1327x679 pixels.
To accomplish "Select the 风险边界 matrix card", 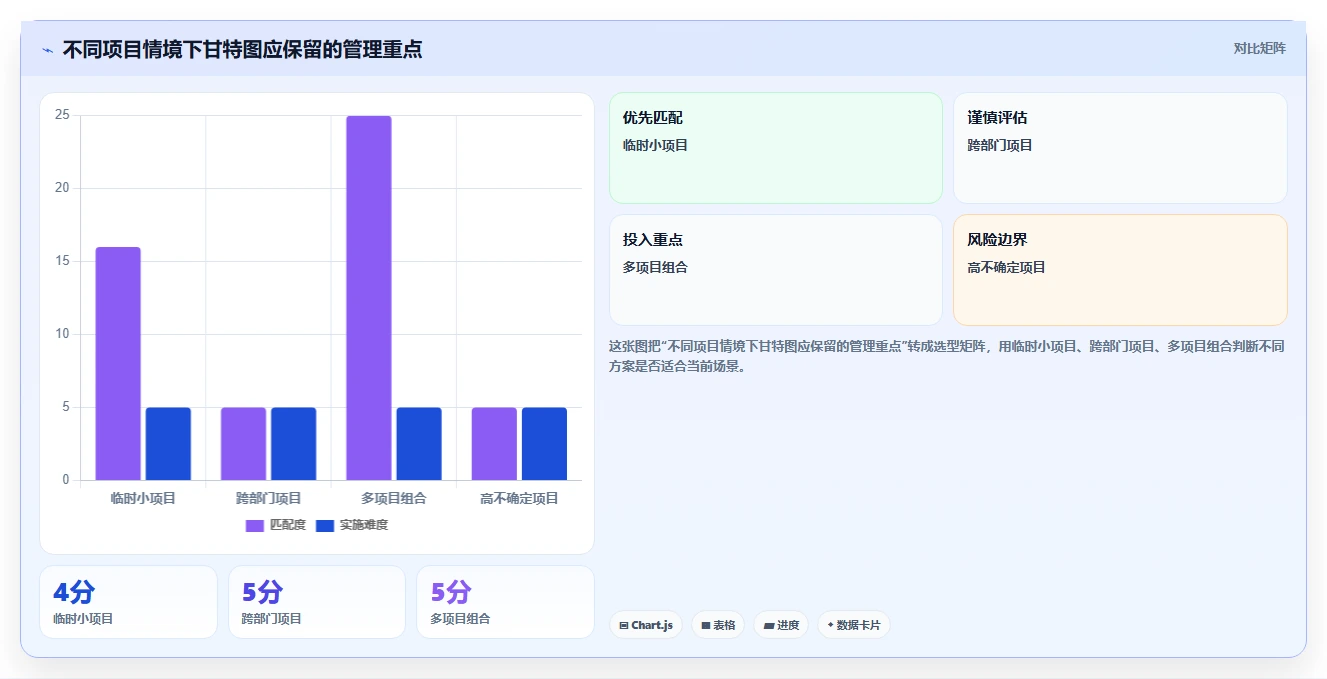I will pyautogui.click(x=1120, y=270).
